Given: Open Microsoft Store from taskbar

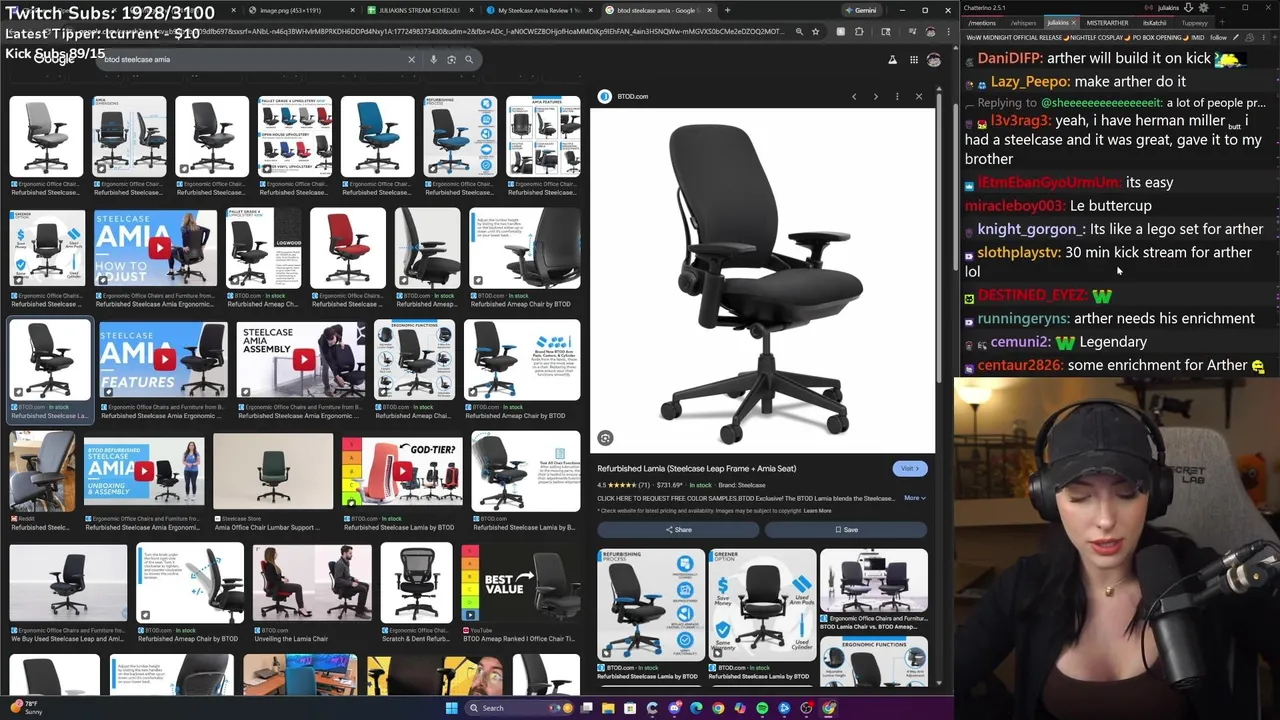Looking at the screenshot, I should 630,708.
